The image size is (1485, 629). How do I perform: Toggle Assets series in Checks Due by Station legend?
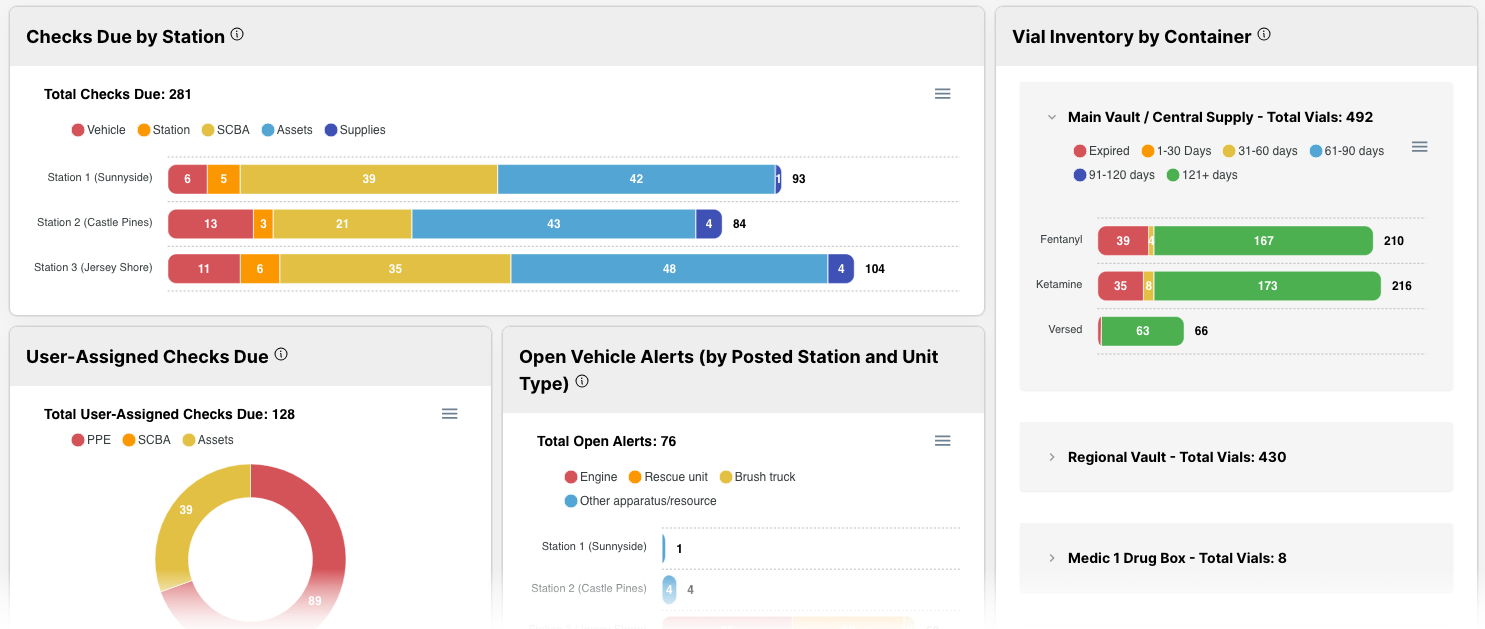click(287, 130)
